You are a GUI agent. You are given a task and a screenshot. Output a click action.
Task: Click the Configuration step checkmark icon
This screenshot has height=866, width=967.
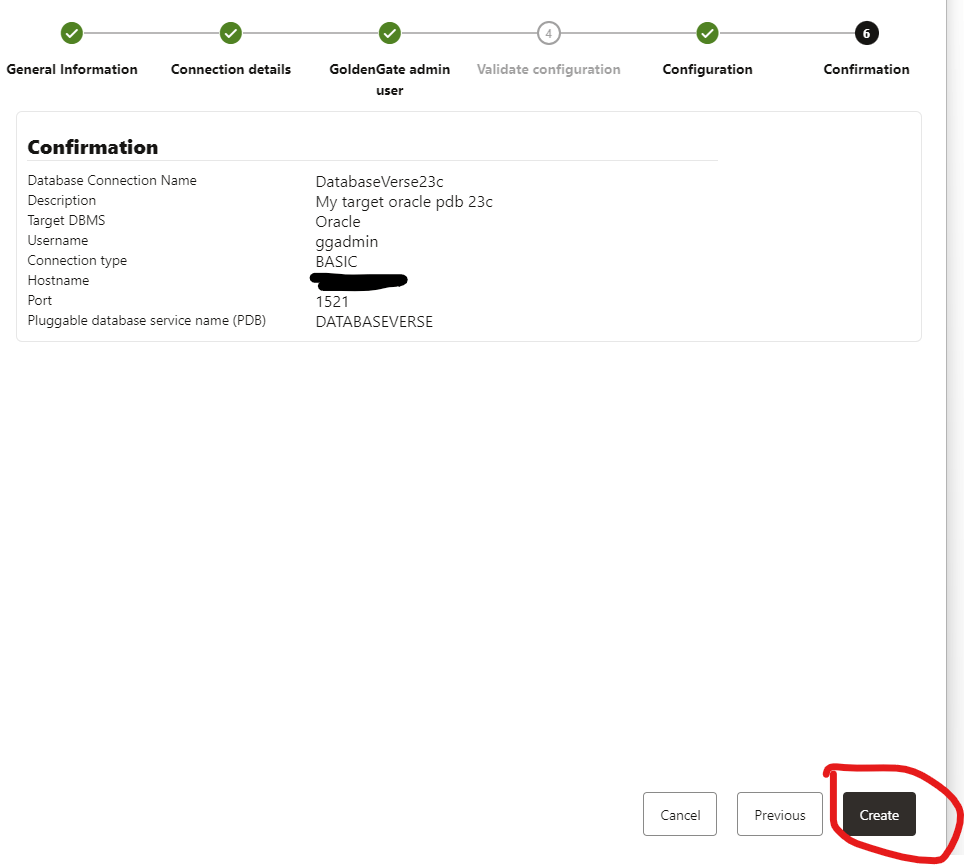point(707,33)
